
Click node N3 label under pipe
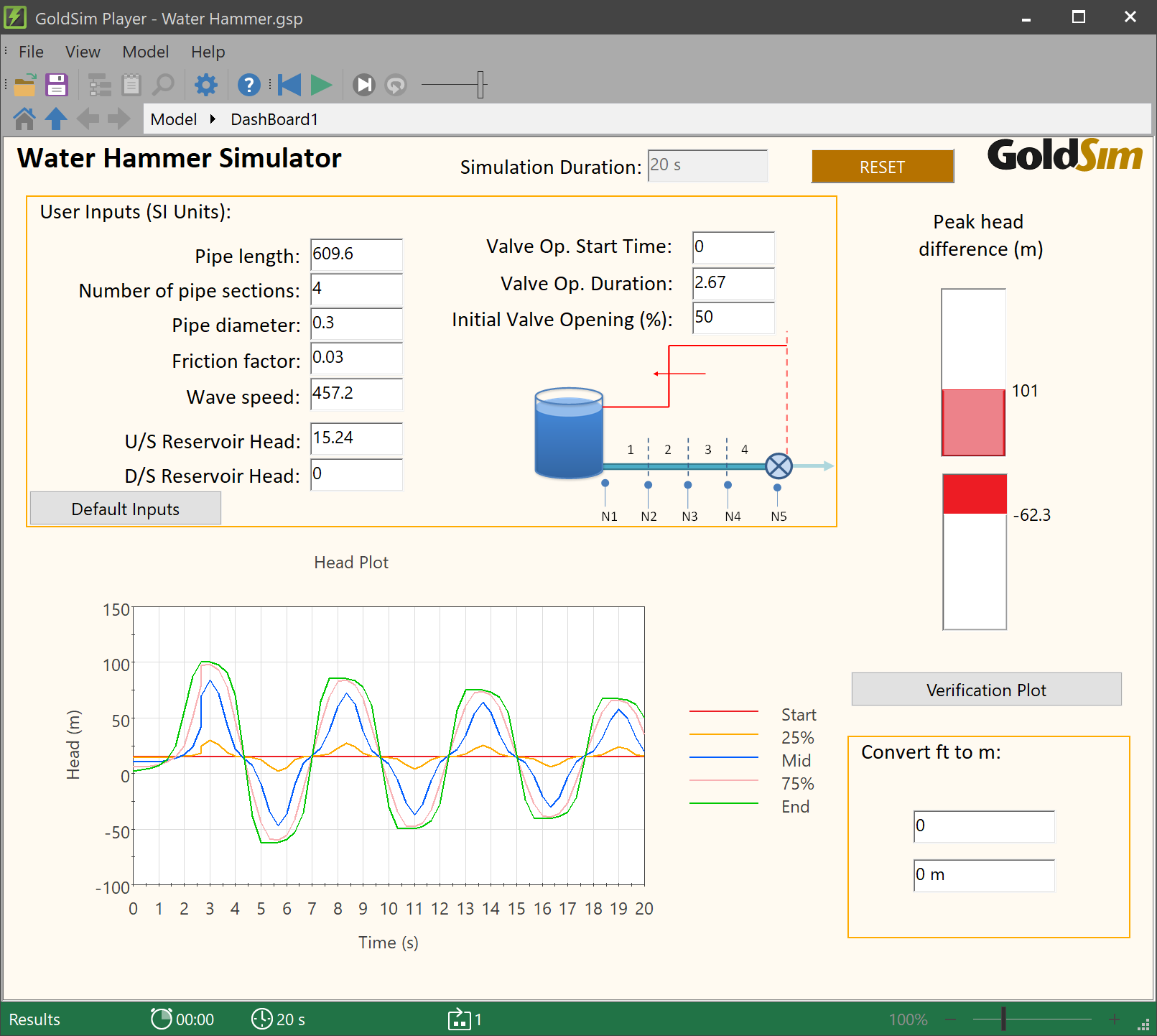pos(689,517)
